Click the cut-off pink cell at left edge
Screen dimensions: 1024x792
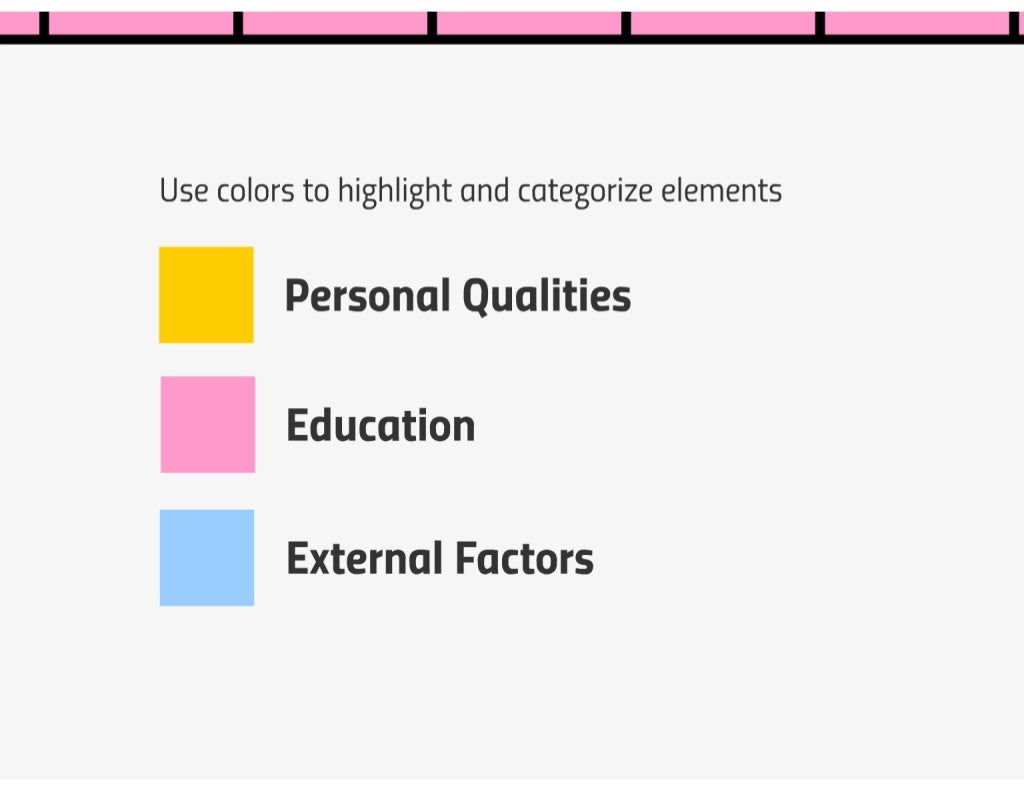pos(20,23)
